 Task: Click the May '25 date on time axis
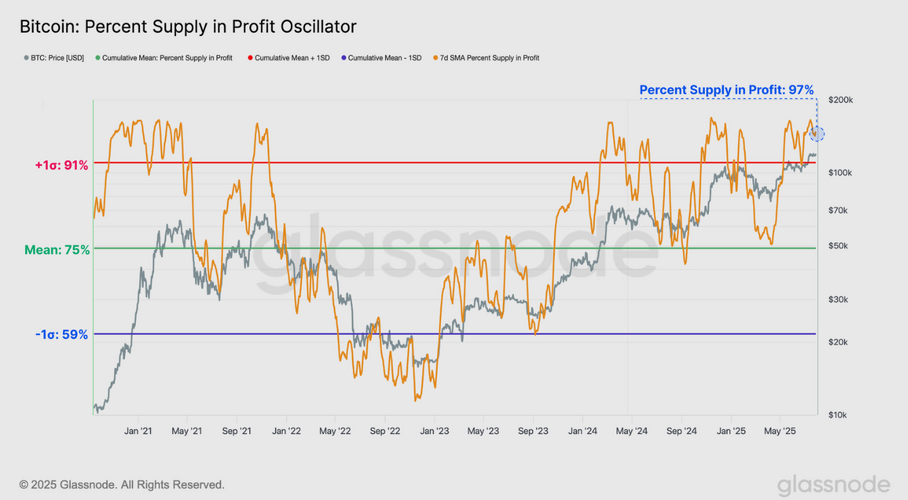780,431
